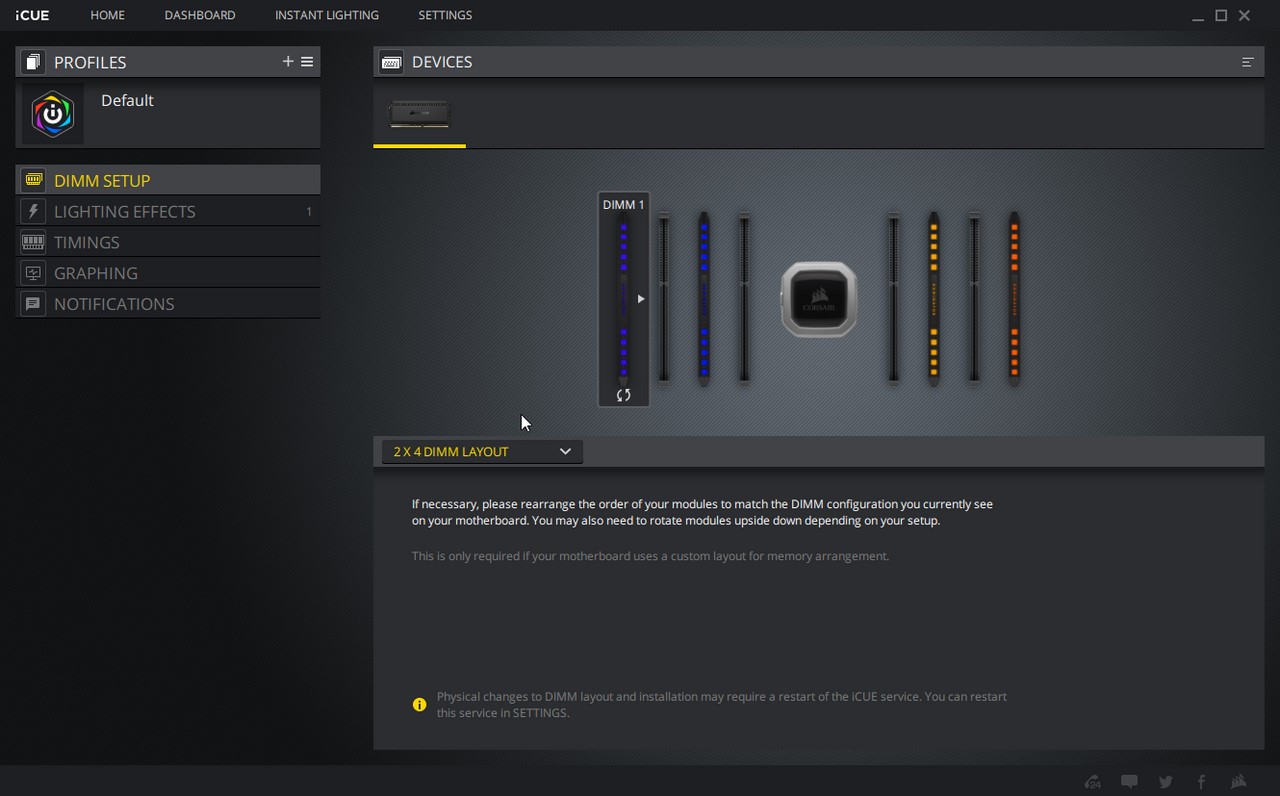The height and width of the screenshot is (796, 1280).
Task: Switch to LIGHTING EFFECTS section
Action: pyautogui.click(x=168, y=211)
